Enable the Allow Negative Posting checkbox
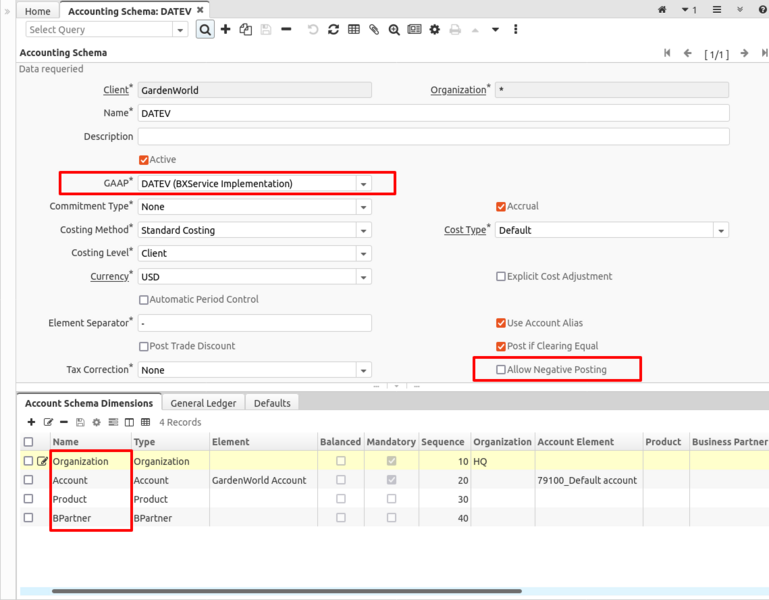769x600 pixels. point(501,370)
